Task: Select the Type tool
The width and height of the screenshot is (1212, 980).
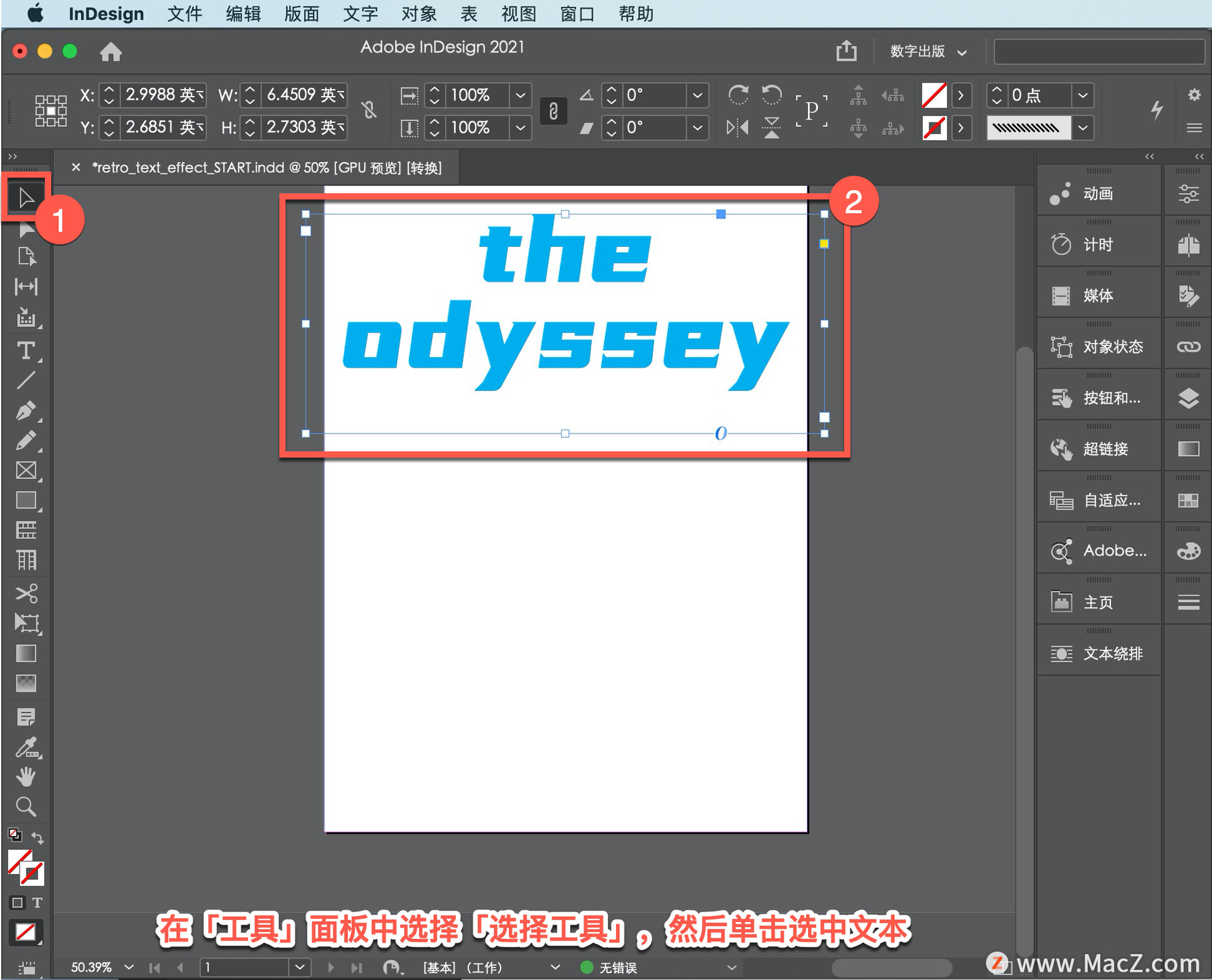Action: pyautogui.click(x=26, y=350)
